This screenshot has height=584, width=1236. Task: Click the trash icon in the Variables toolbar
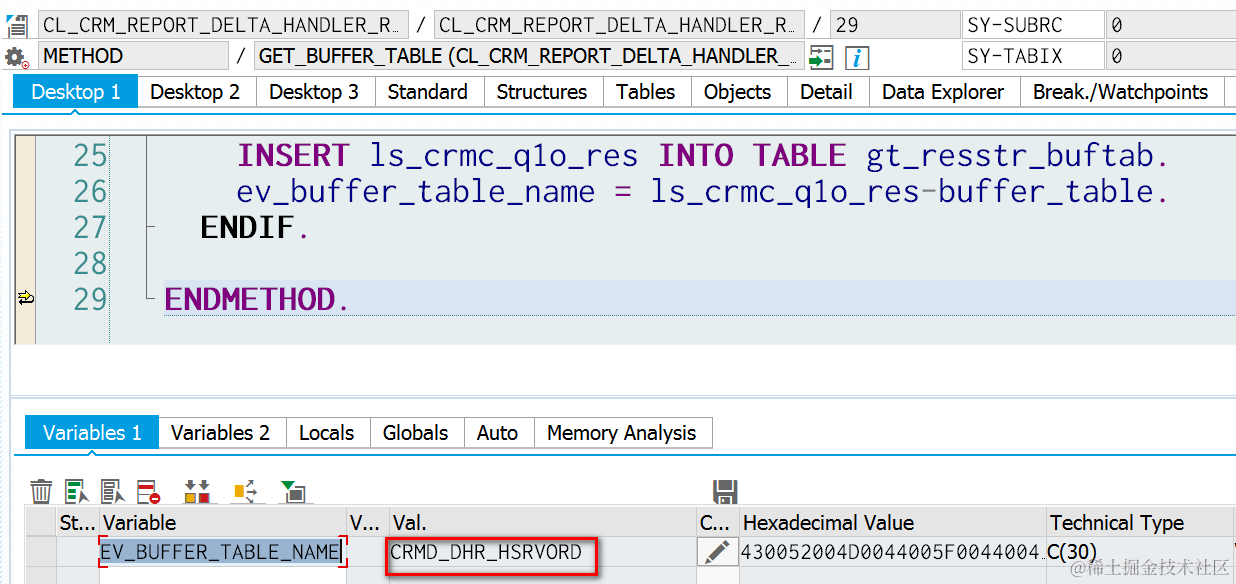tap(41, 491)
